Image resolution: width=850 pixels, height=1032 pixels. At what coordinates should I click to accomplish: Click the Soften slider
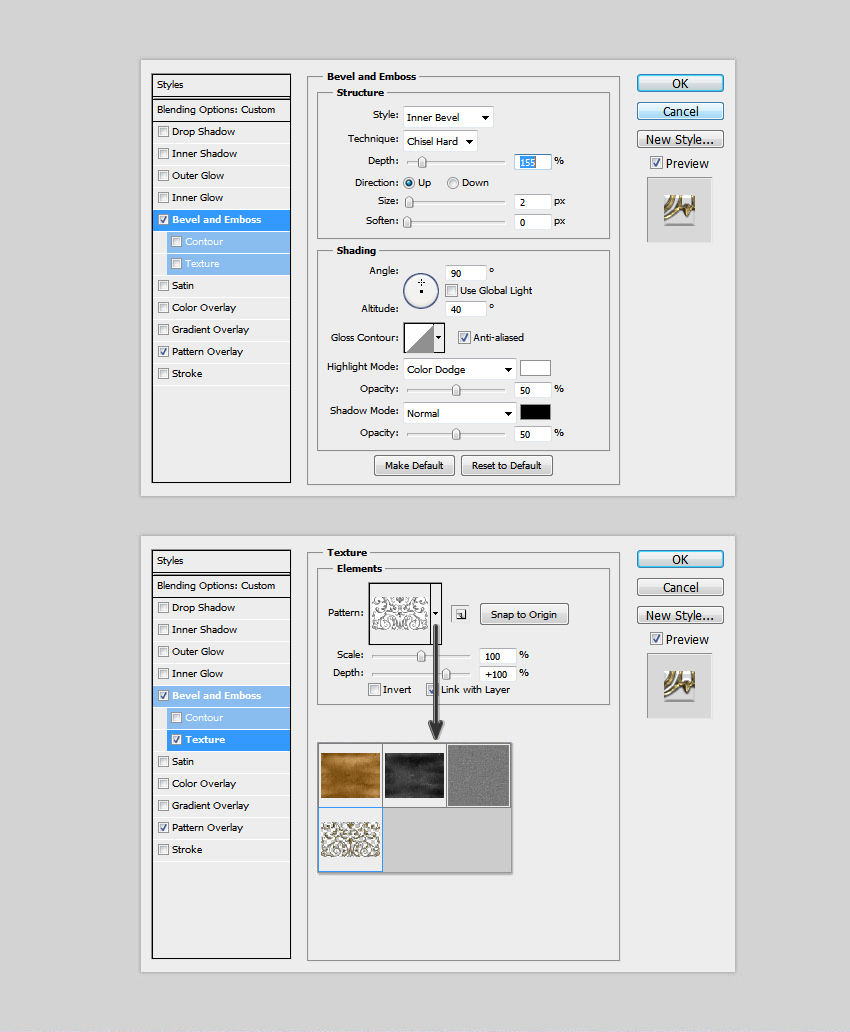456,222
